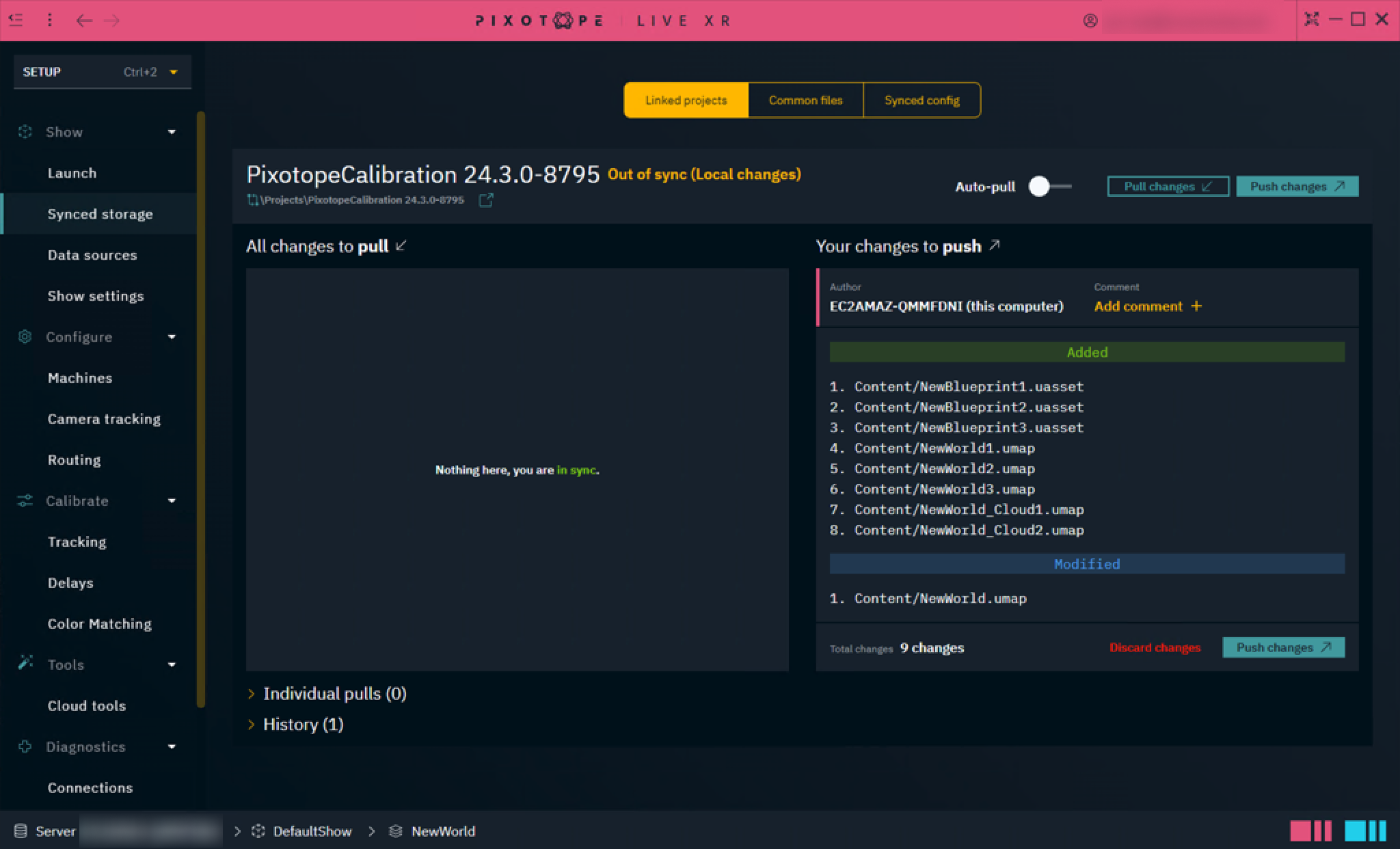Click the user account icon
The height and width of the screenshot is (849, 1400).
(1090, 21)
